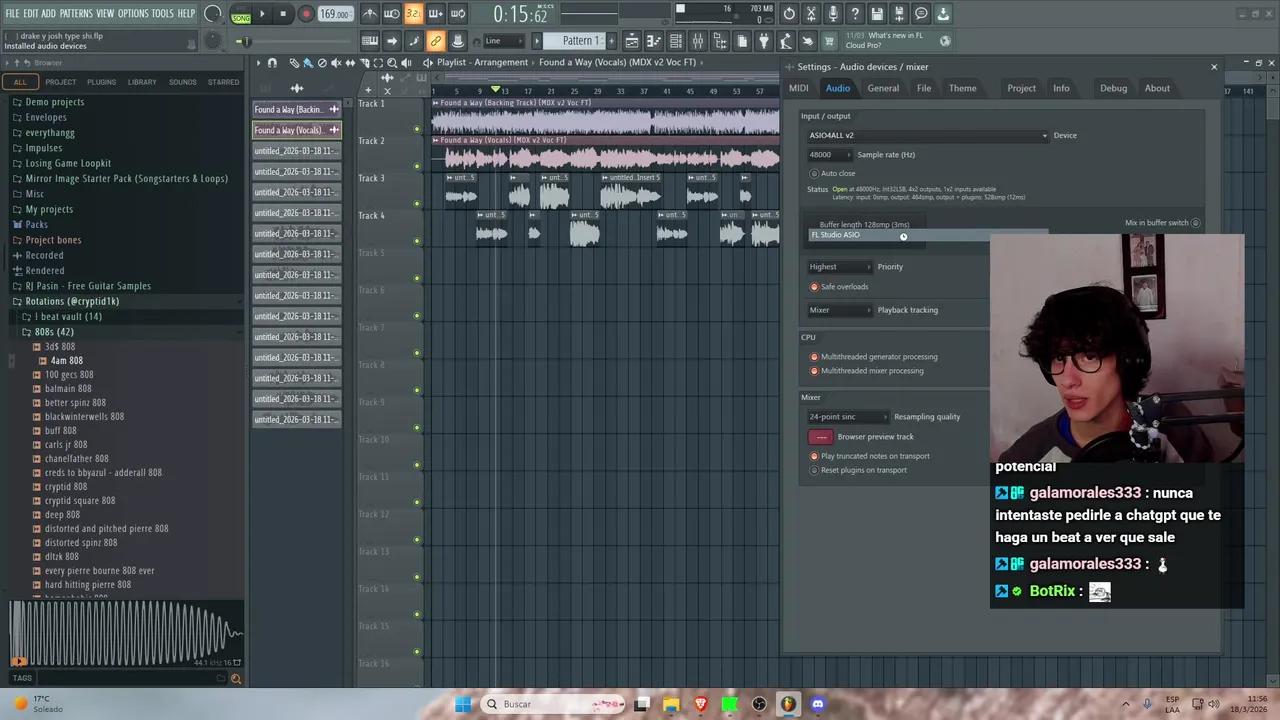Image resolution: width=1280 pixels, height=720 pixels.
Task: Click the microphone one-click recording icon
Action: point(833,14)
